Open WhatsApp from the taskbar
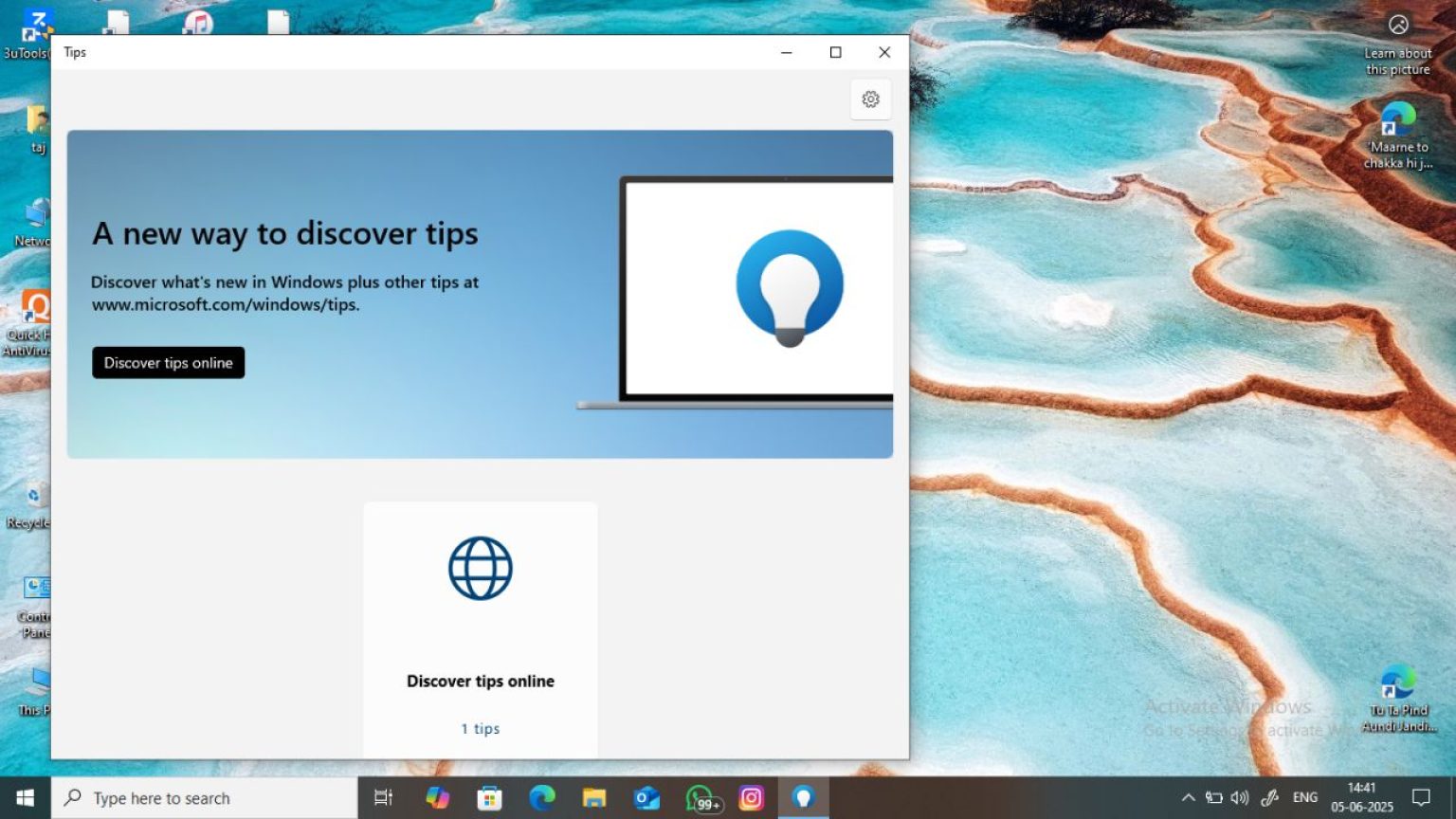1456x819 pixels. (x=701, y=798)
